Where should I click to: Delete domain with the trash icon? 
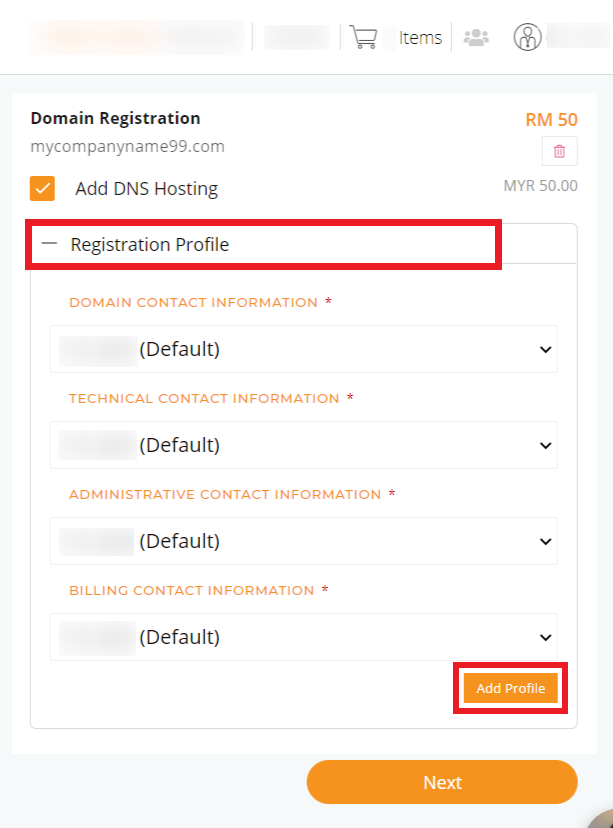[560, 151]
